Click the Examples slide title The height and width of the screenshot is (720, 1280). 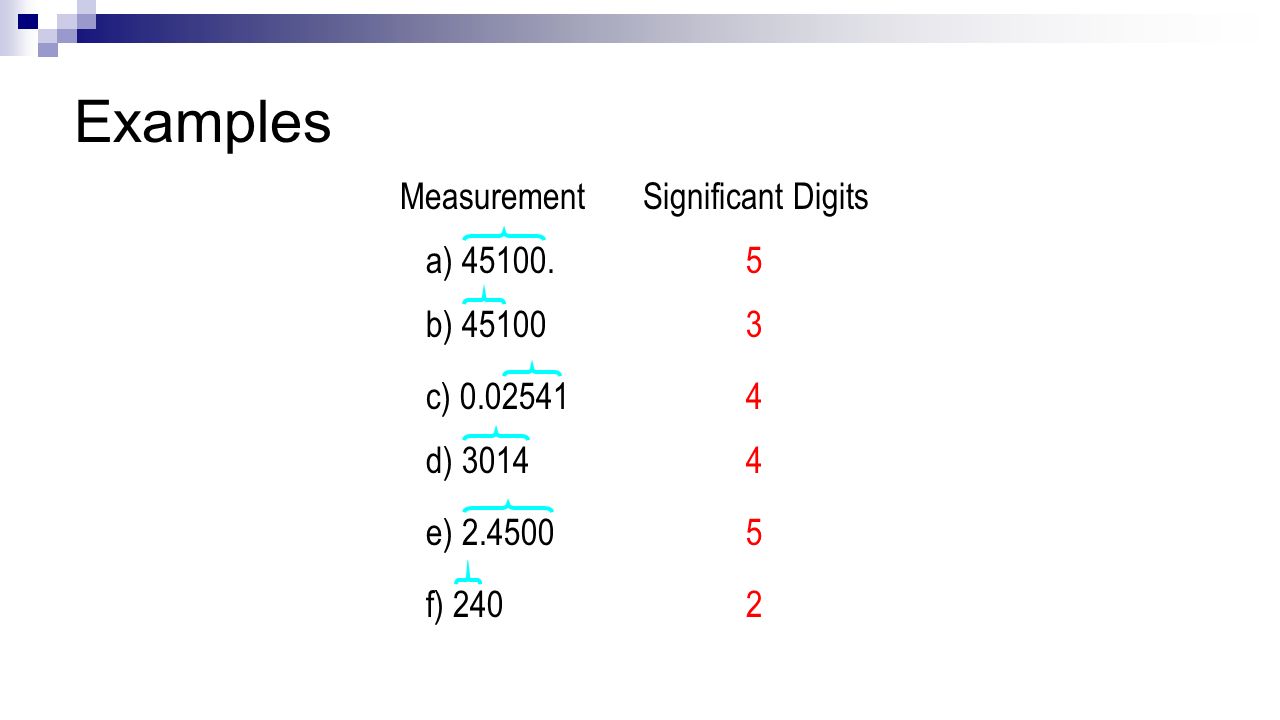[x=203, y=123]
